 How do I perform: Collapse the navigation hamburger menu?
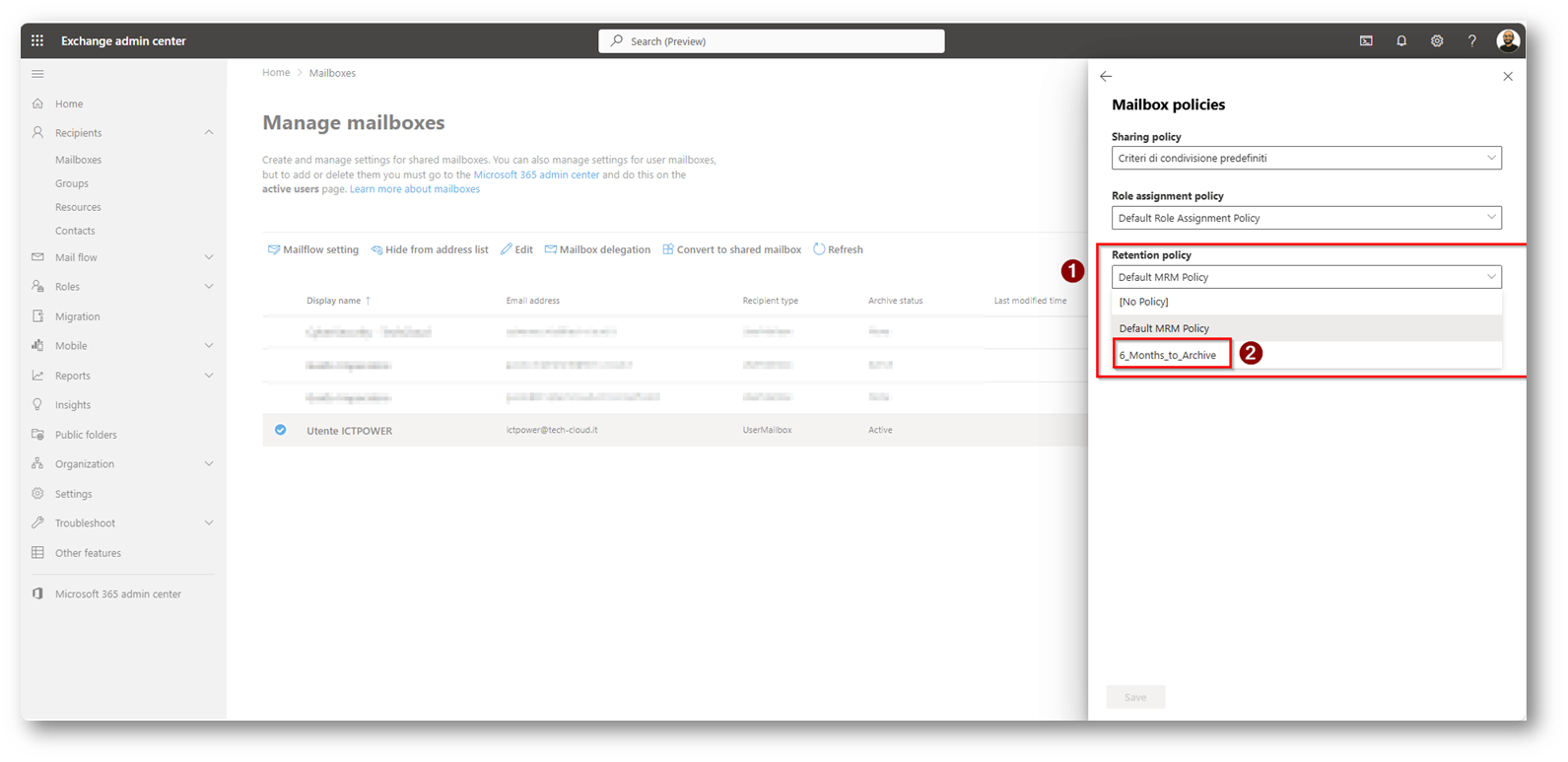(x=37, y=74)
